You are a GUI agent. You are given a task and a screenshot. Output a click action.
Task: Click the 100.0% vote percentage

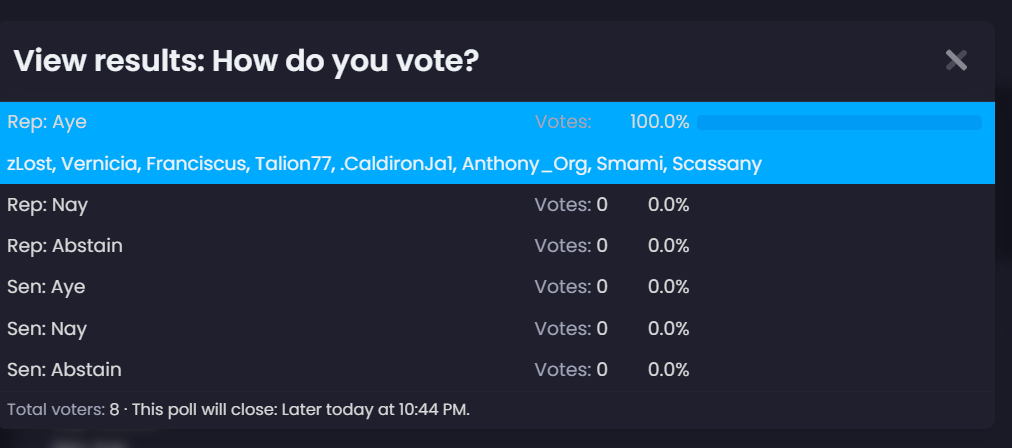[x=659, y=122]
